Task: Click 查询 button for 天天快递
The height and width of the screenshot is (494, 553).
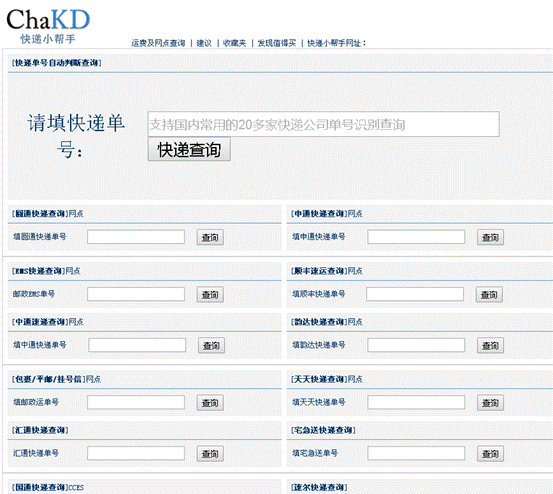Action: [490, 403]
